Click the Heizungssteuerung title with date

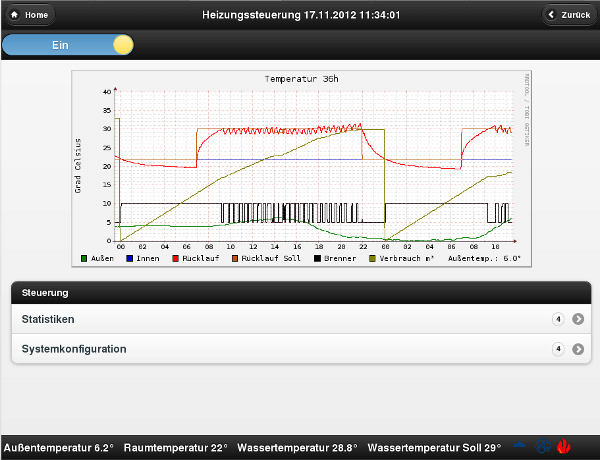click(x=301, y=15)
